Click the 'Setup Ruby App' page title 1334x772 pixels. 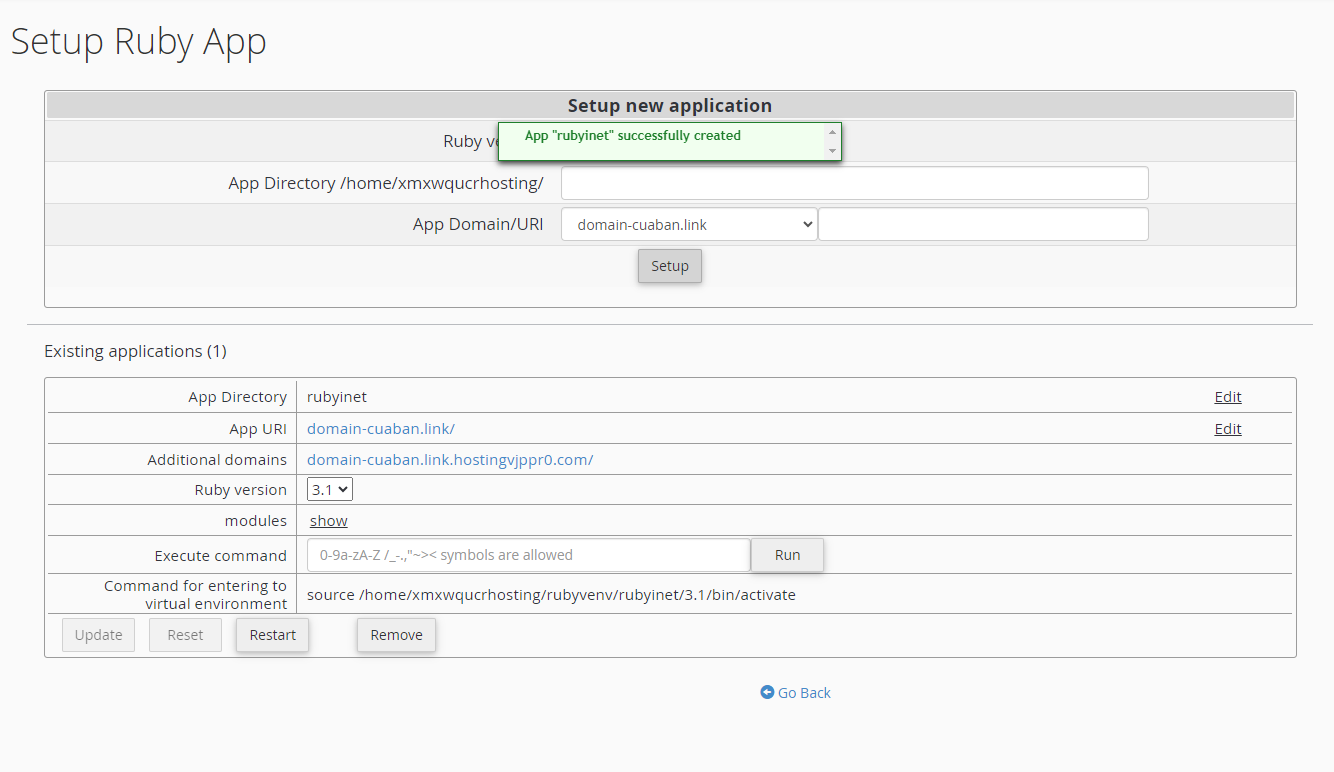[139, 42]
